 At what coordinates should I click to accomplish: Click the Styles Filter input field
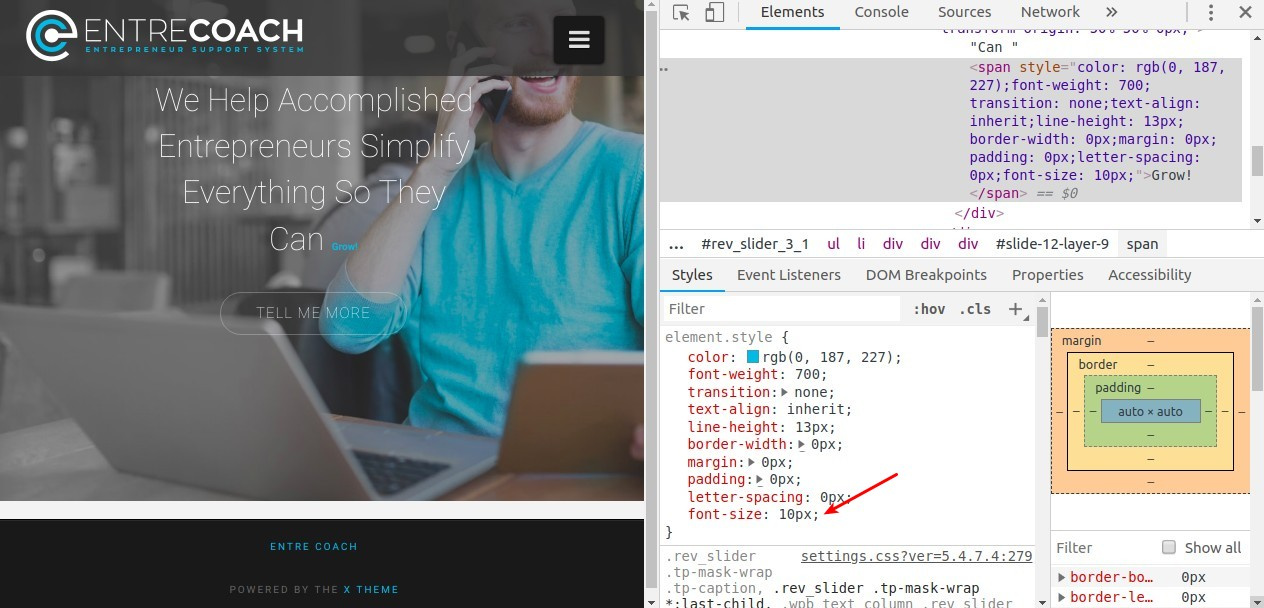click(x=780, y=309)
